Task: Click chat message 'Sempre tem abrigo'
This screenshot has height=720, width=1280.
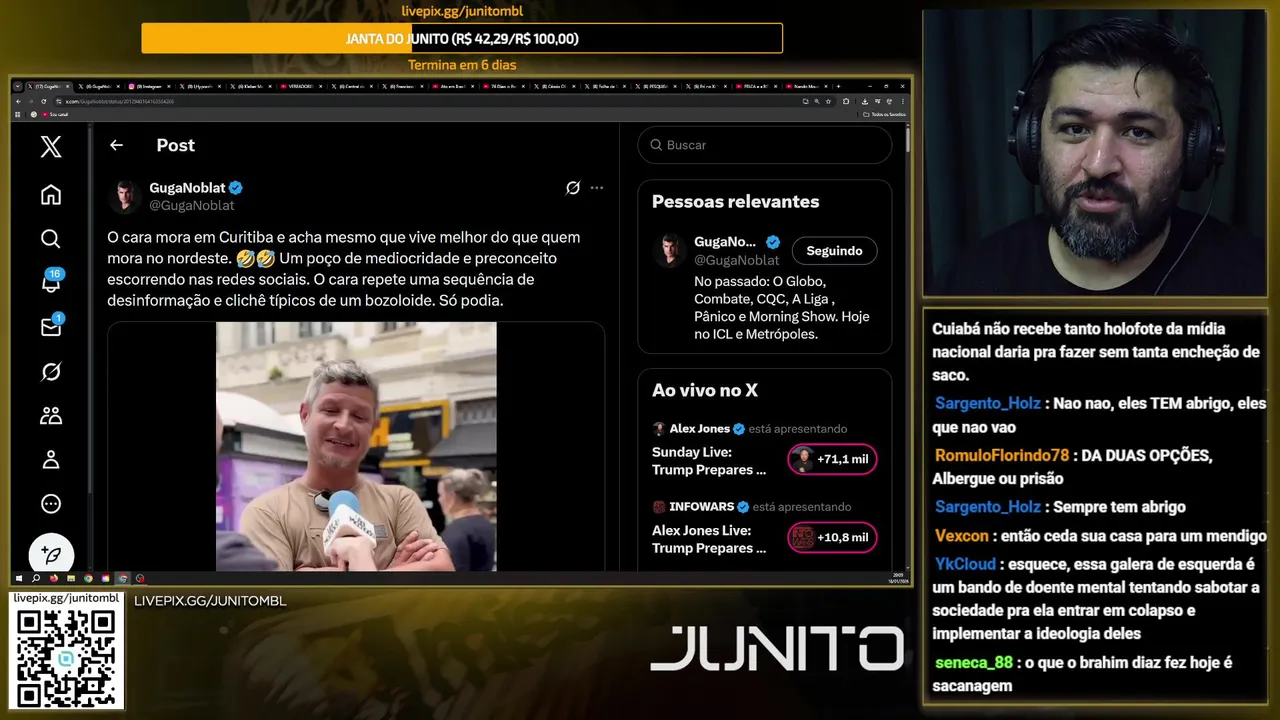Action: (x=1119, y=507)
